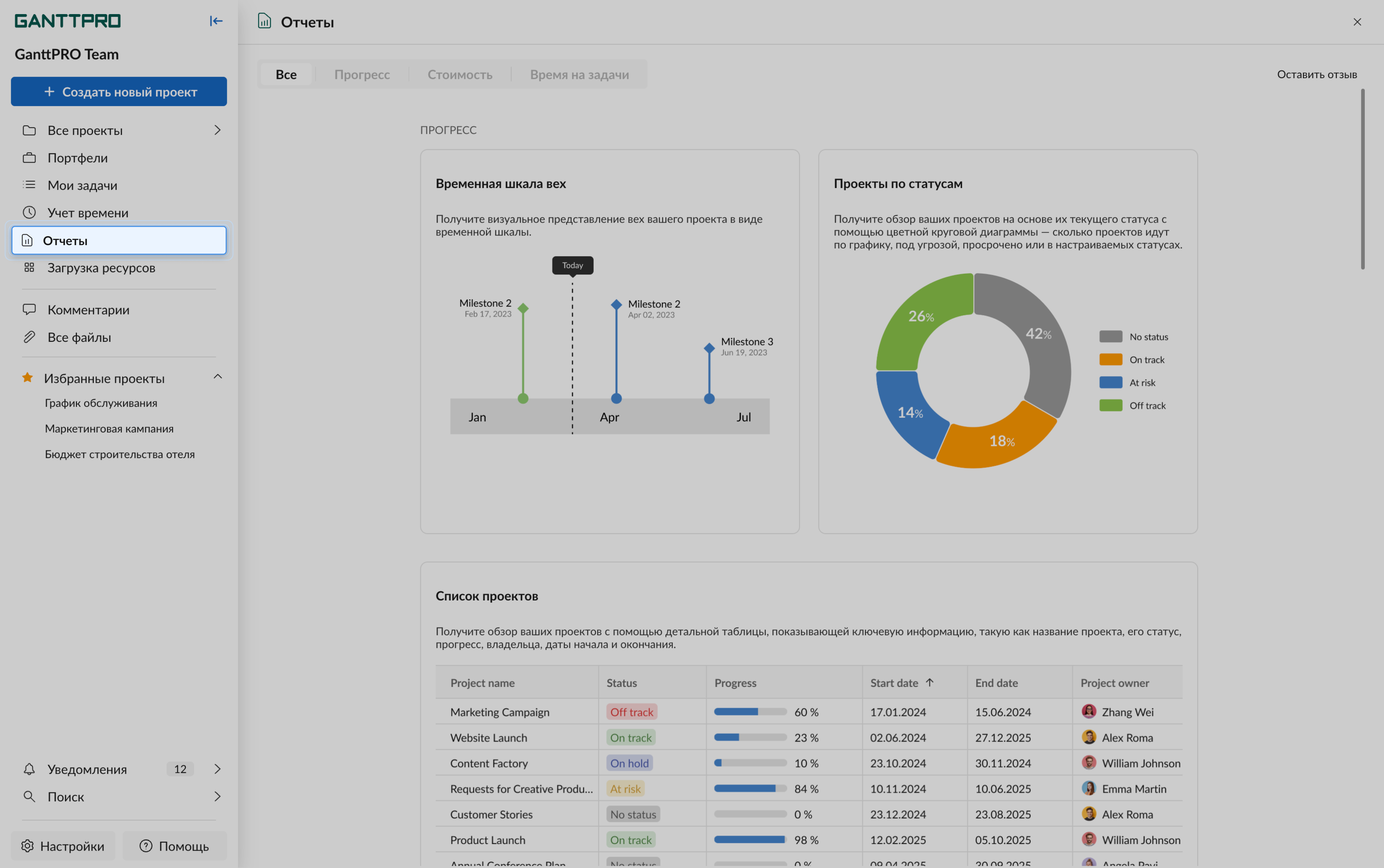1384x868 pixels.
Task: Collapse the sidebar with arrow icon
Action: pyautogui.click(x=216, y=21)
